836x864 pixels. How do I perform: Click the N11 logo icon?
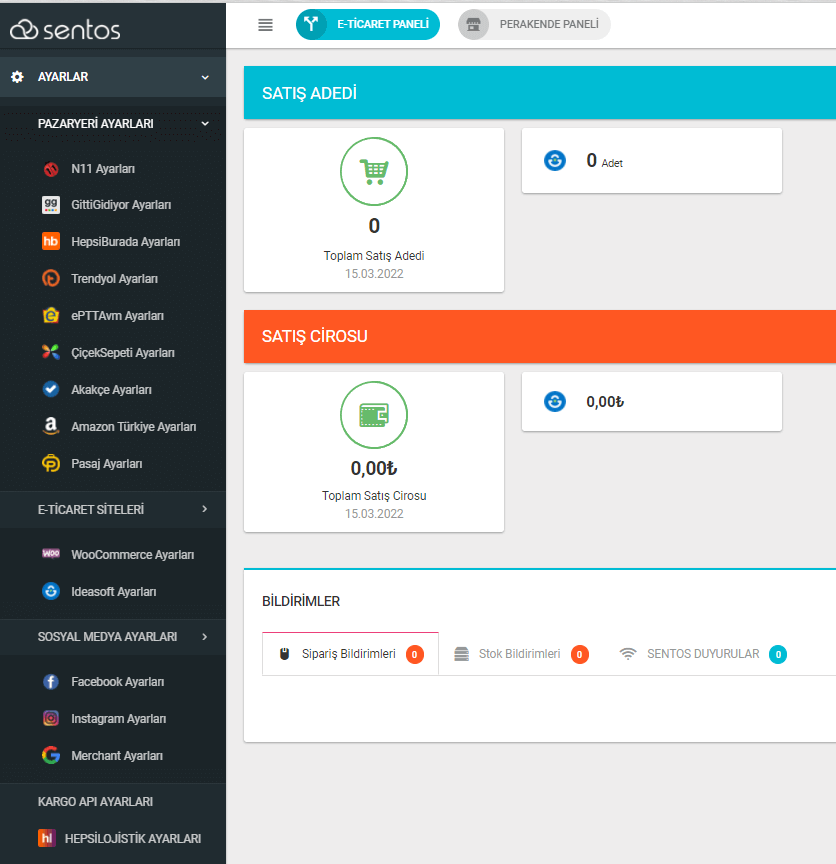click(x=51, y=169)
